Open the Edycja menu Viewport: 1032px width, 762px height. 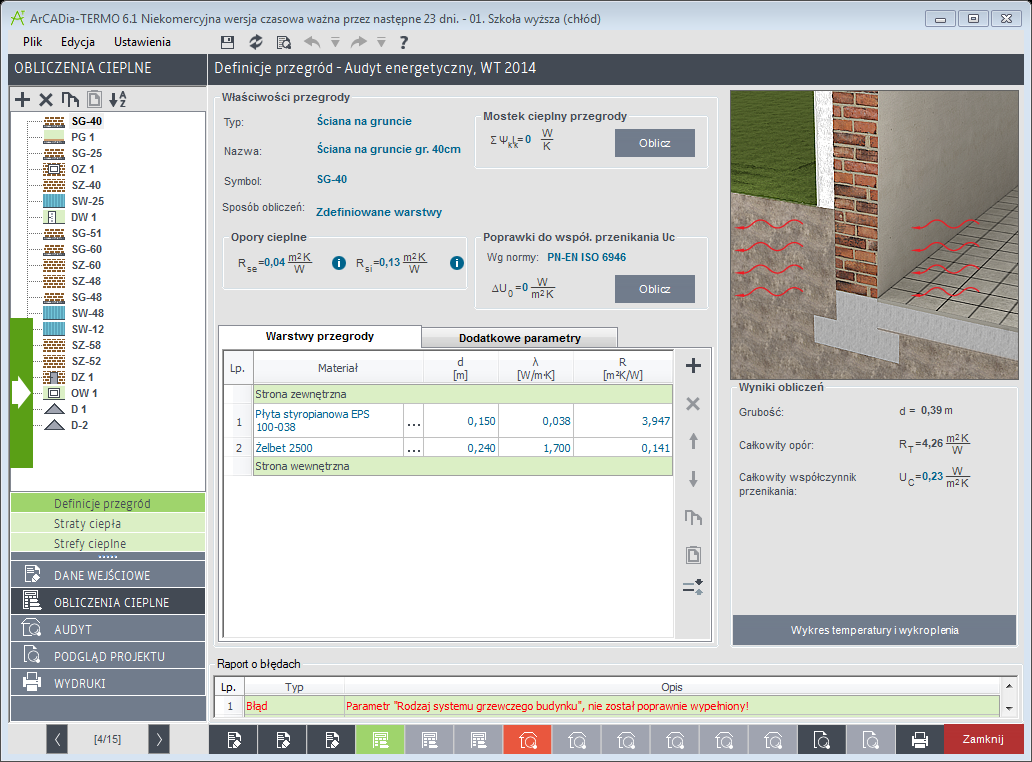pyautogui.click(x=78, y=42)
